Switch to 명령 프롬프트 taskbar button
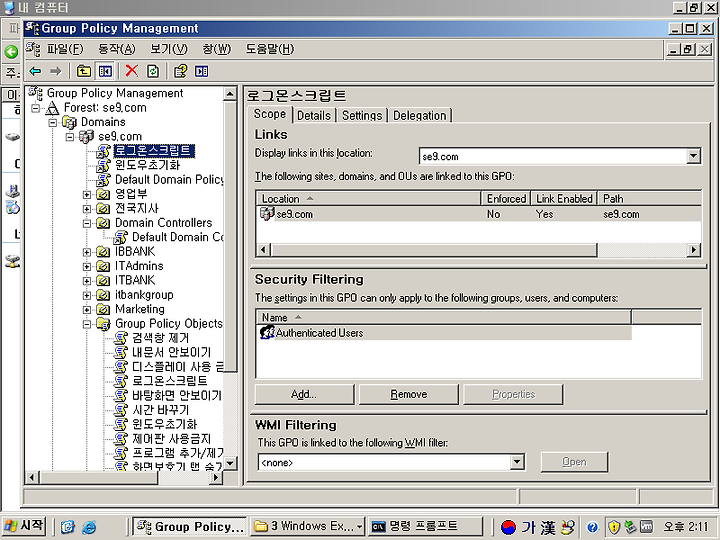Viewport: 720px width, 540px height. (425, 526)
